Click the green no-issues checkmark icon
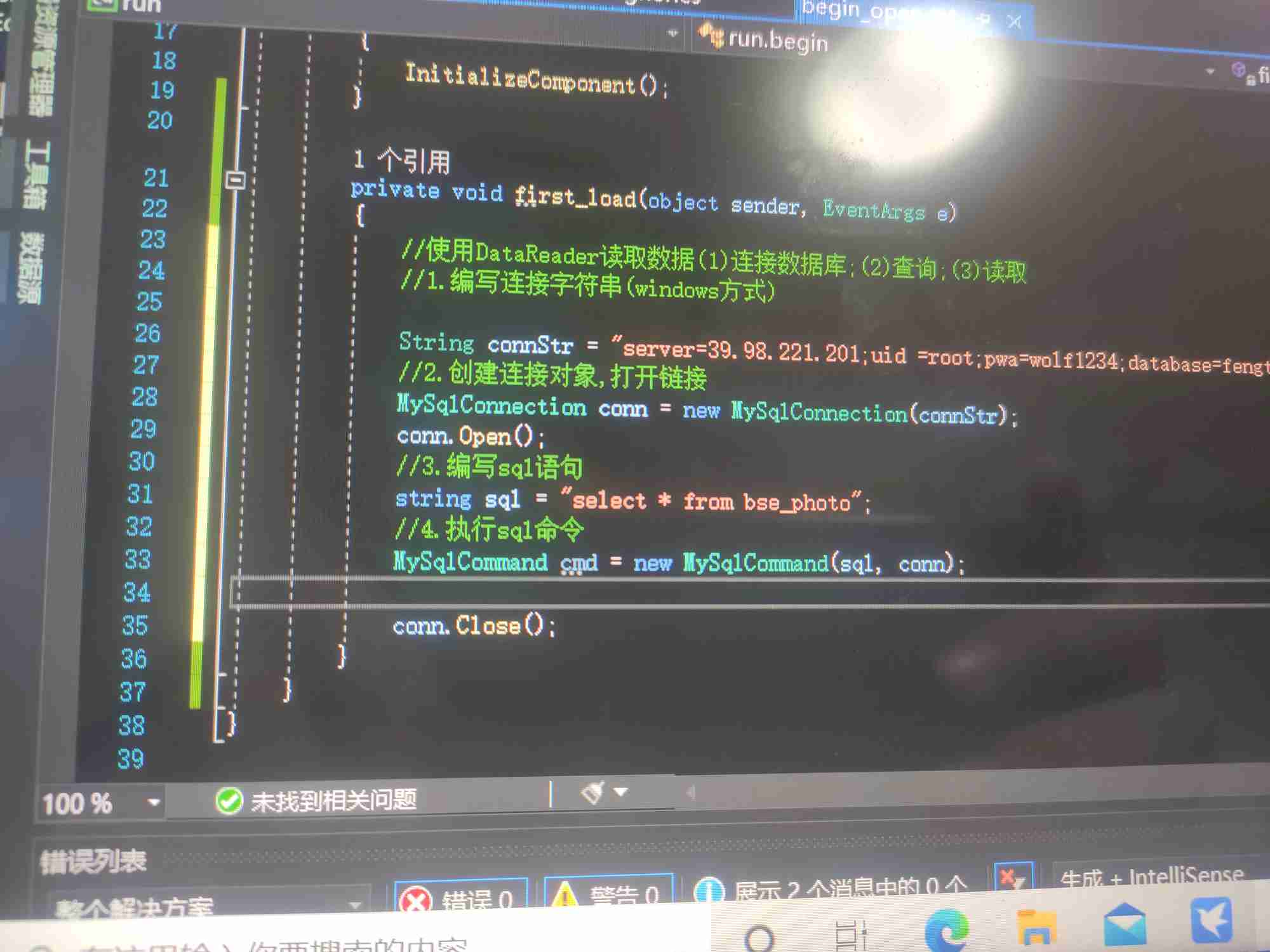Image resolution: width=1270 pixels, height=952 pixels. pos(229,801)
